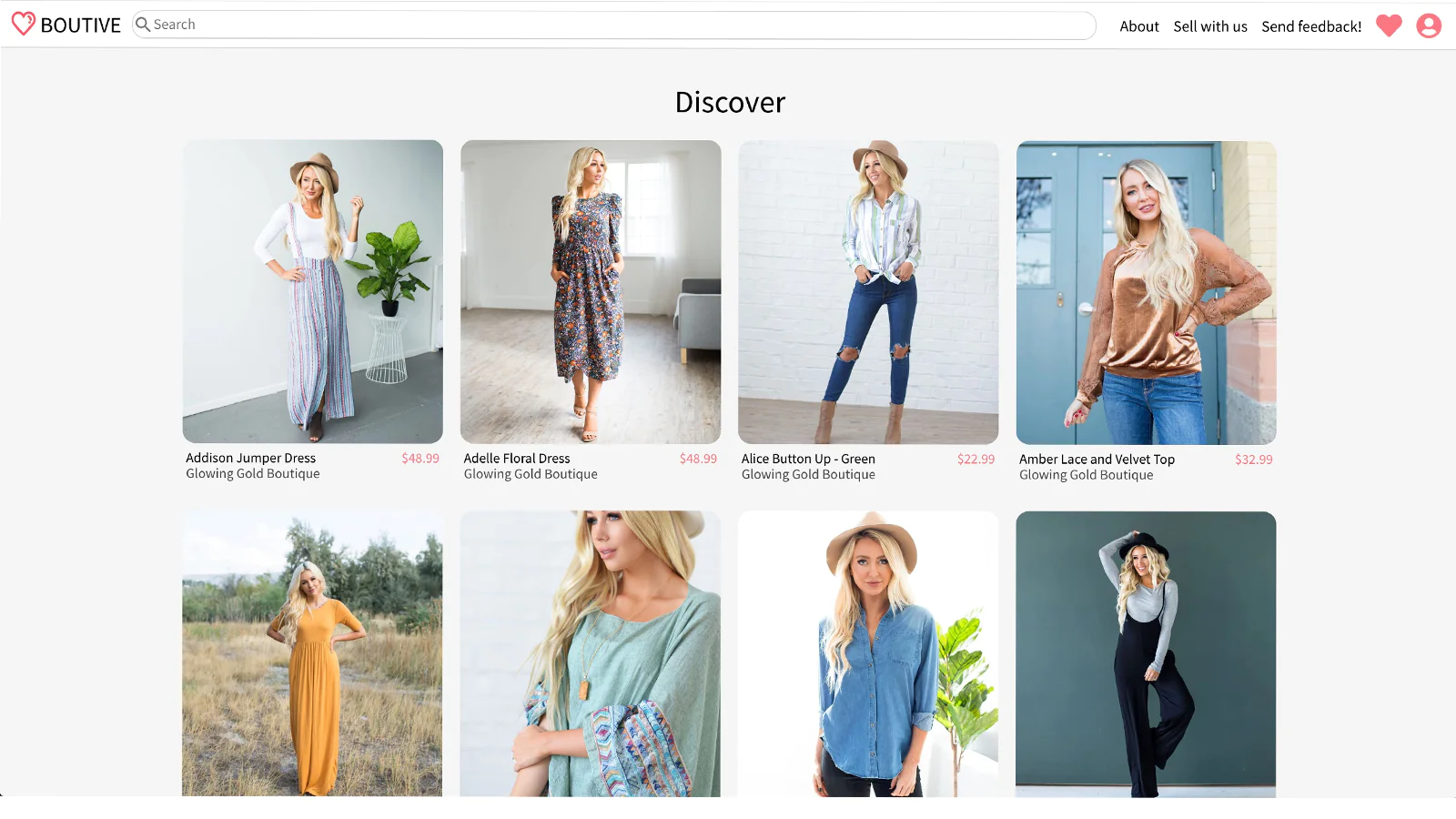Click Glowing Gold Boutique under Adelle Floral Dress

[x=531, y=474]
